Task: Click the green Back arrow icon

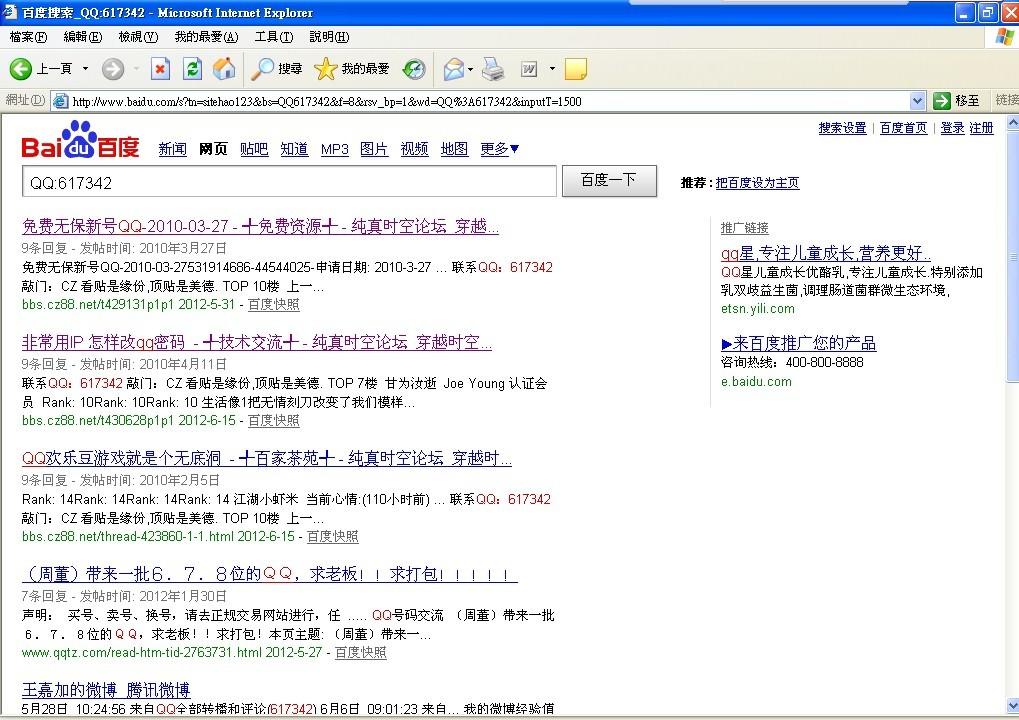Action: (x=20, y=69)
